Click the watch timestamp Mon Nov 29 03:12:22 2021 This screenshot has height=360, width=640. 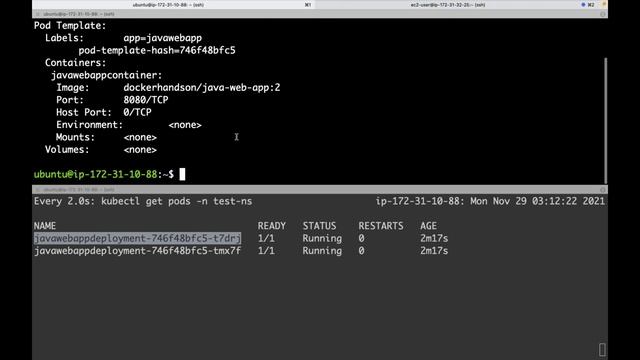tap(538, 201)
